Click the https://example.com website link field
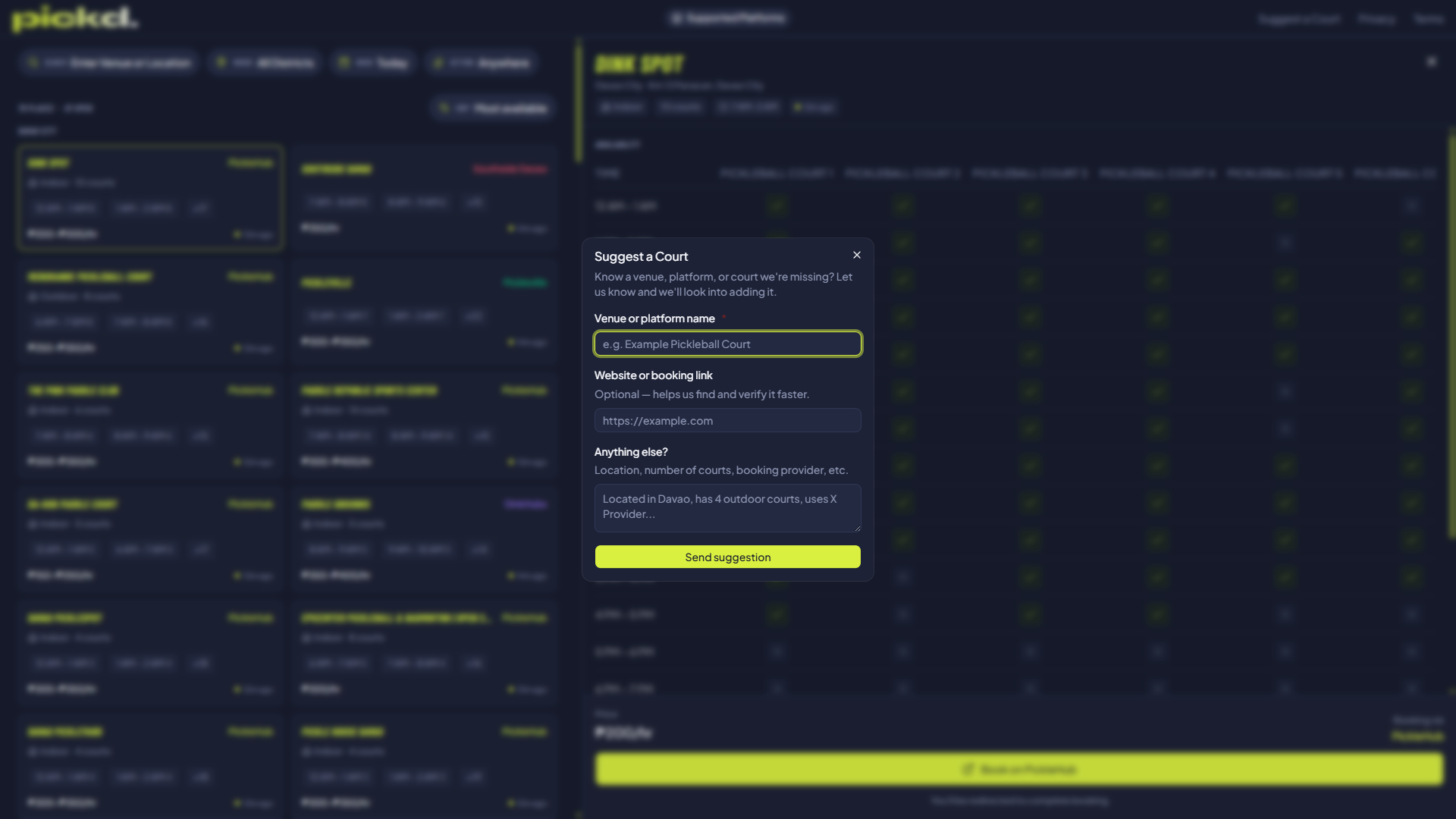 pos(728,420)
